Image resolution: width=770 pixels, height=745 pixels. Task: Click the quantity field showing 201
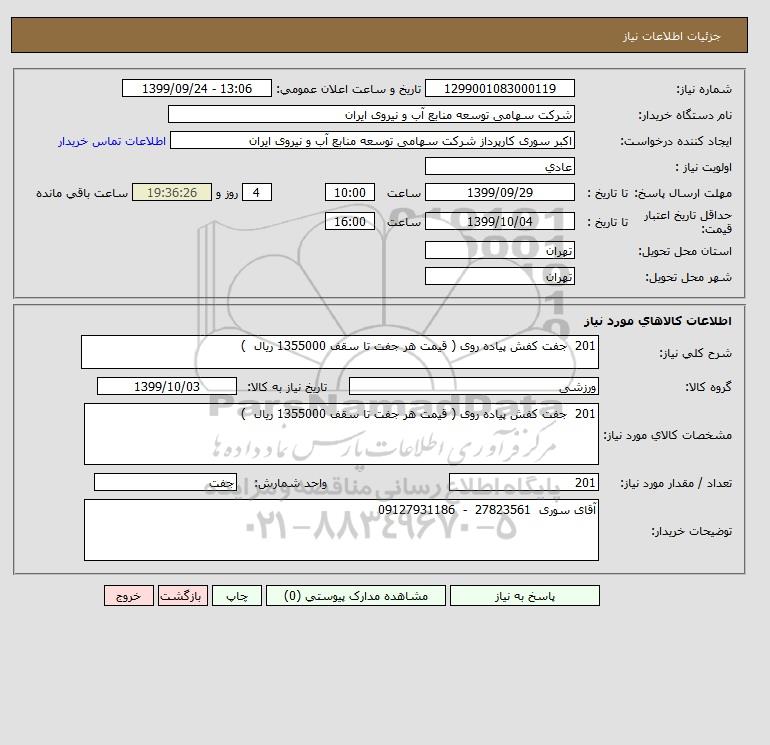[x=523, y=483]
